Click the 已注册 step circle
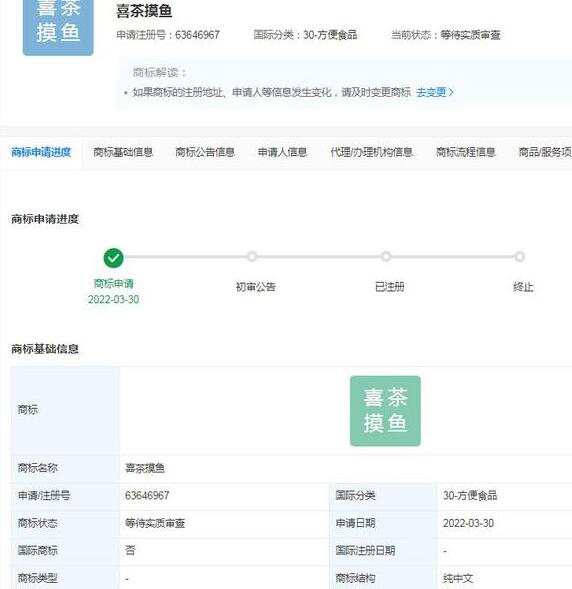The image size is (572, 589). pyautogui.click(x=386, y=257)
